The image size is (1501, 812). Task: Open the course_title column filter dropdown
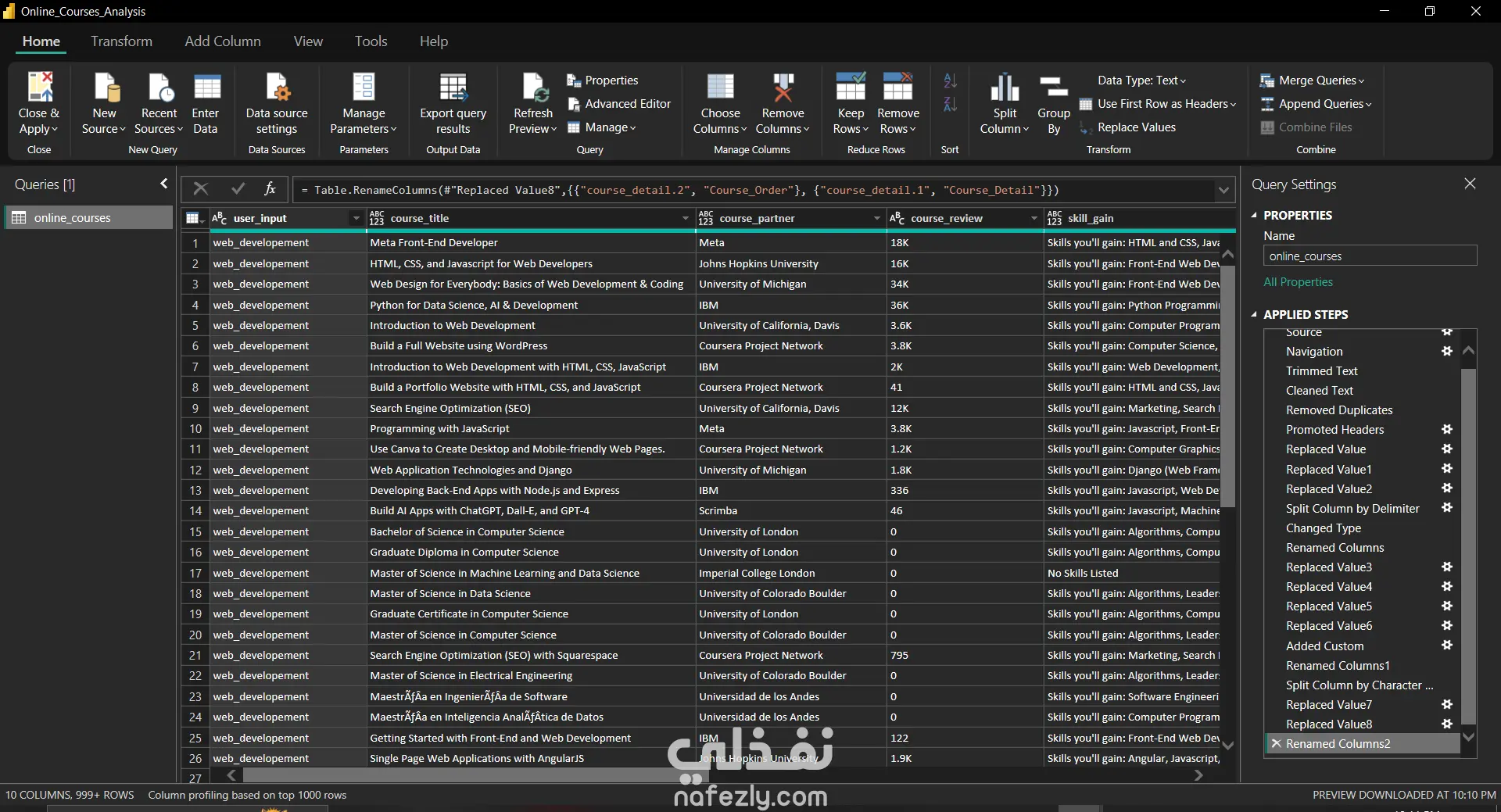point(686,218)
